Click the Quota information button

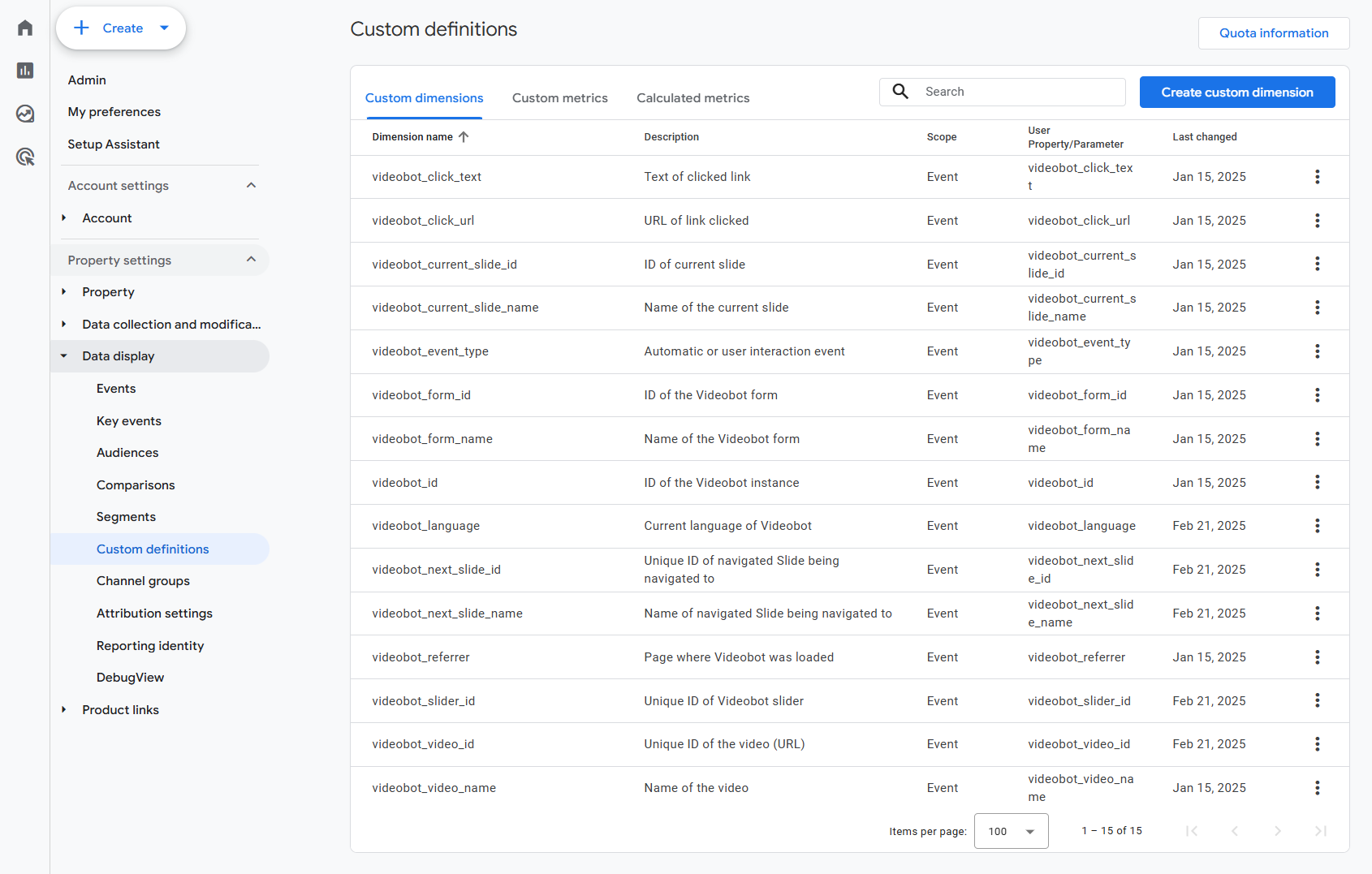pyautogui.click(x=1273, y=33)
